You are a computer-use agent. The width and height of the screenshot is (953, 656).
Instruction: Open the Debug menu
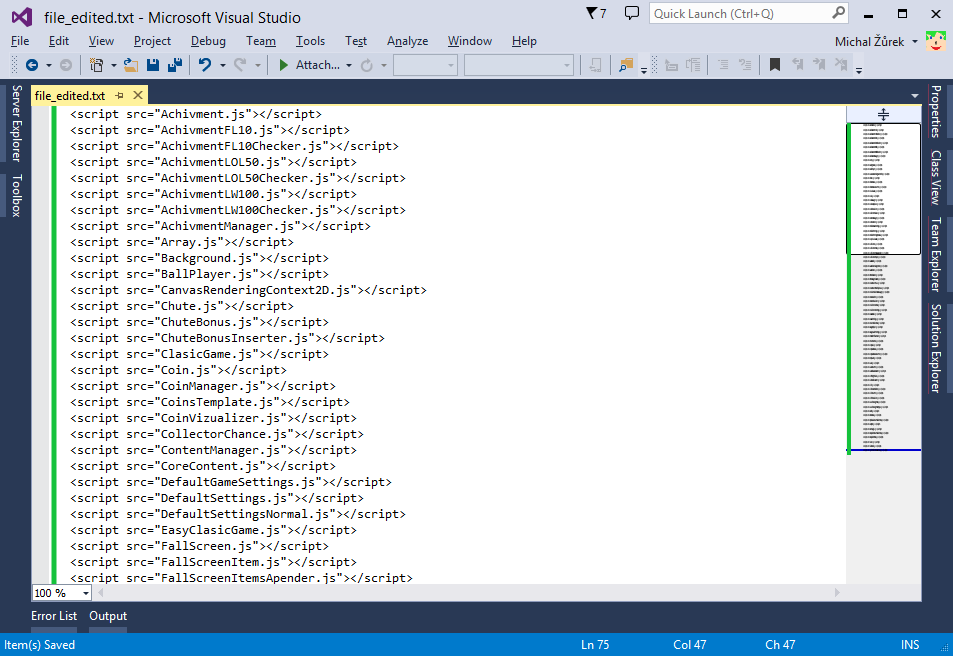click(208, 41)
